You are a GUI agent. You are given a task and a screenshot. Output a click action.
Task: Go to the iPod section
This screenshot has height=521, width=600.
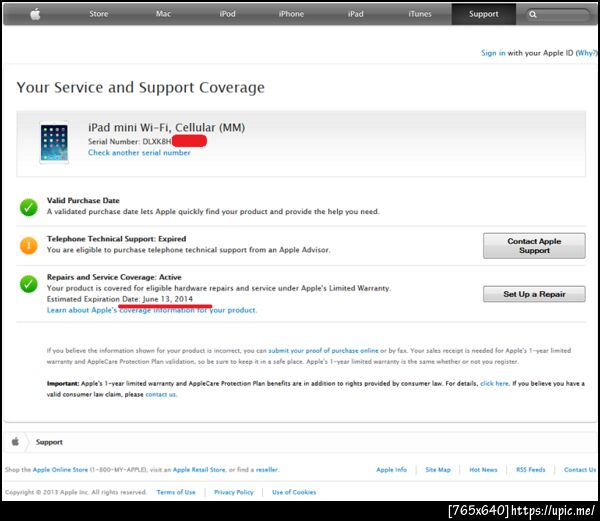[227, 14]
